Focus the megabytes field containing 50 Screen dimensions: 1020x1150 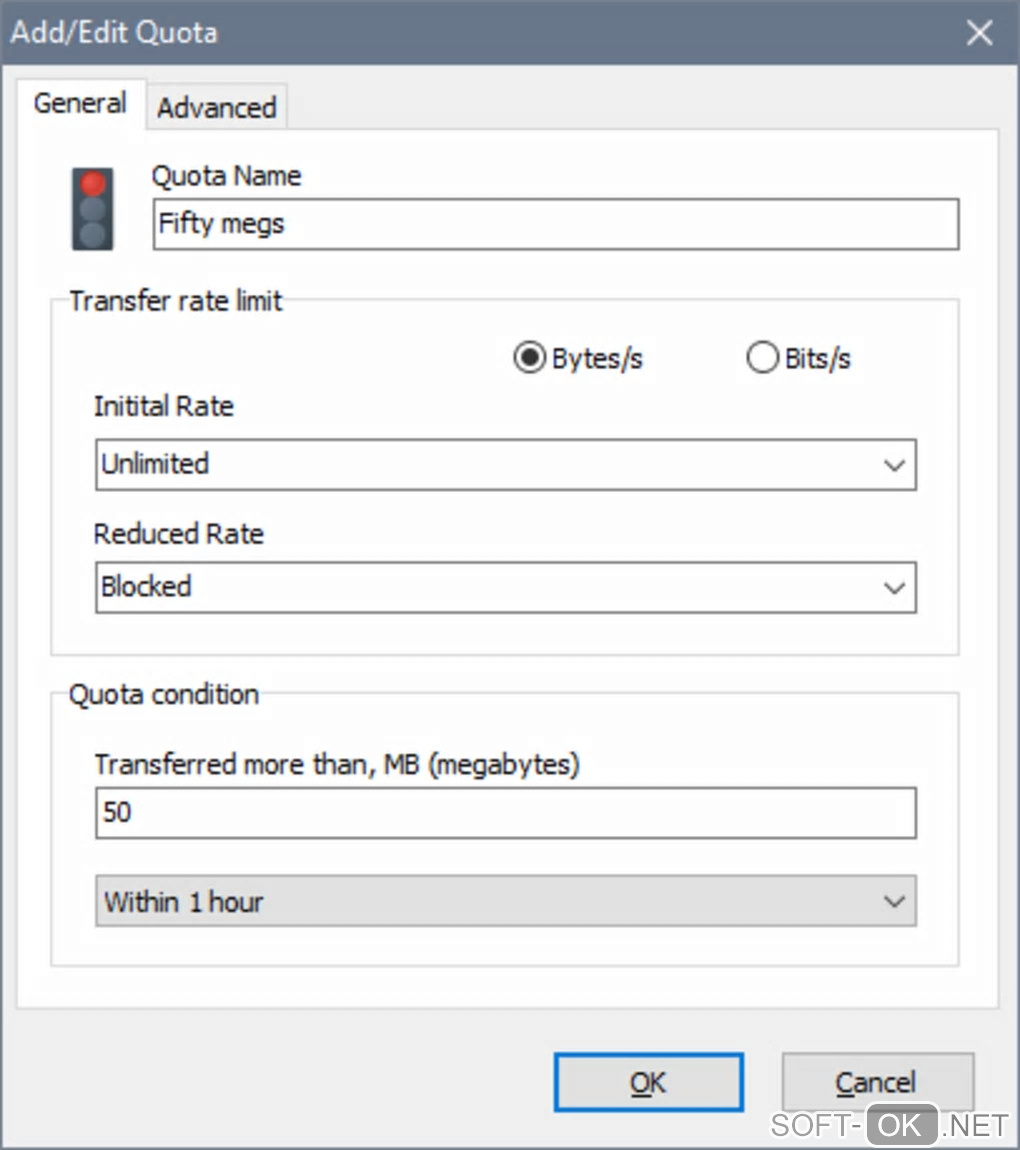(505, 812)
